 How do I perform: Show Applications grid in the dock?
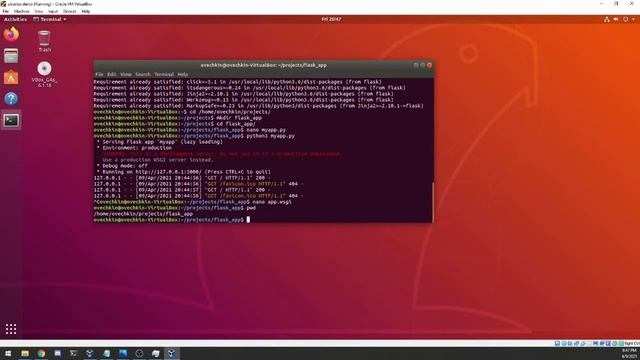pos(11,329)
